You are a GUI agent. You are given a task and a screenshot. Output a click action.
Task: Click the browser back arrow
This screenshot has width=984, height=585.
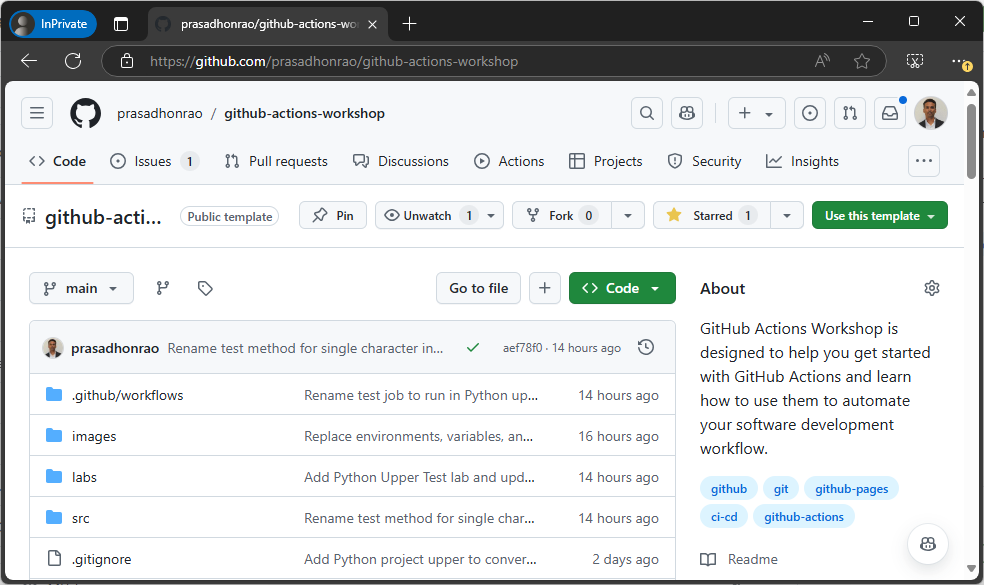[29, 61]
